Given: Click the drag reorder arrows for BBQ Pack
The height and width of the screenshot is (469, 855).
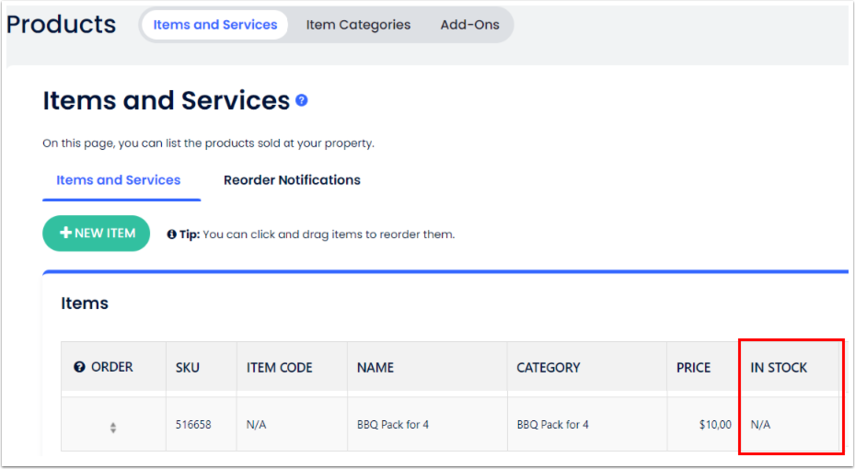Looking at the screenshot, I should (112, 427).
